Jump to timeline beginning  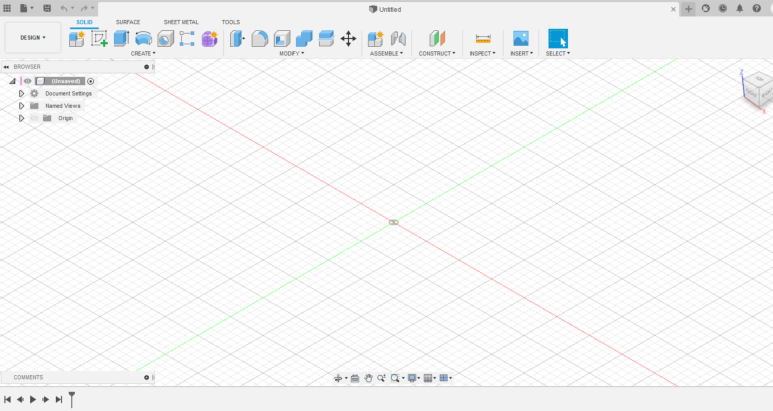[x=7, y=399]
